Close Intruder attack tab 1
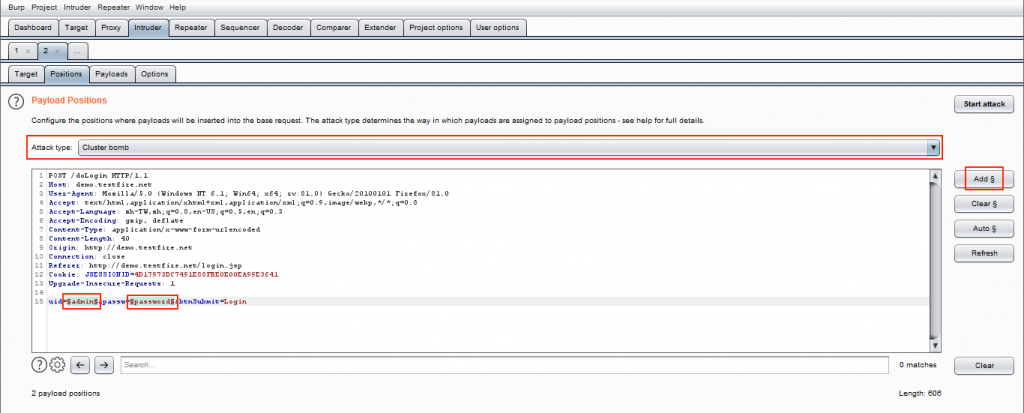Image resolution: width=1024 pixels, height=413 pixels. pyautogui.click(x=27, y=50)
